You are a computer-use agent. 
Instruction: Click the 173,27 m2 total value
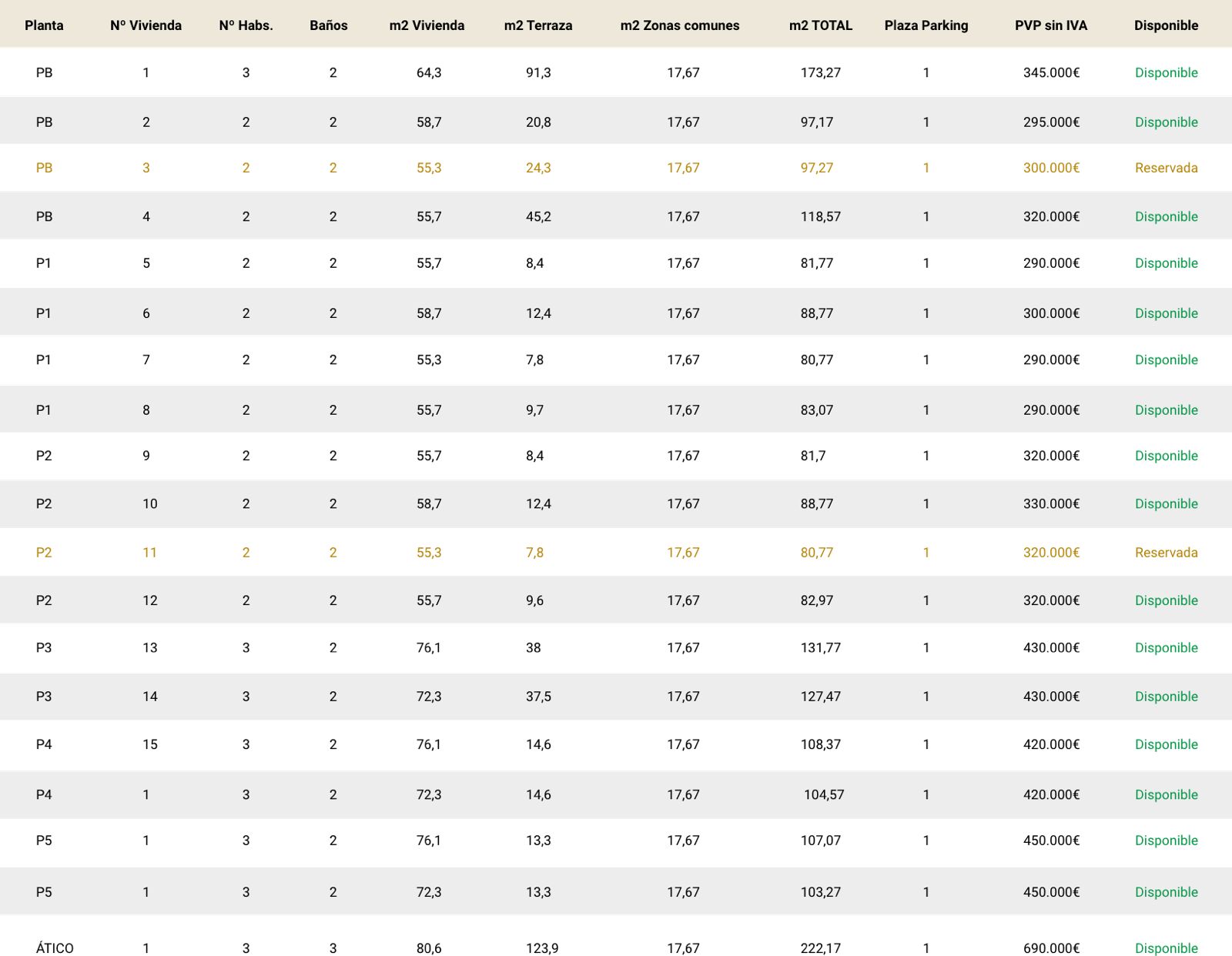coord(820,72)
